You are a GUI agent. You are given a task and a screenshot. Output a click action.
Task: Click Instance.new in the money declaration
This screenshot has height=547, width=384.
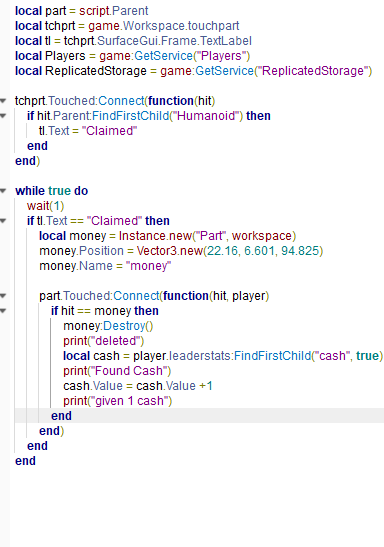155,236
